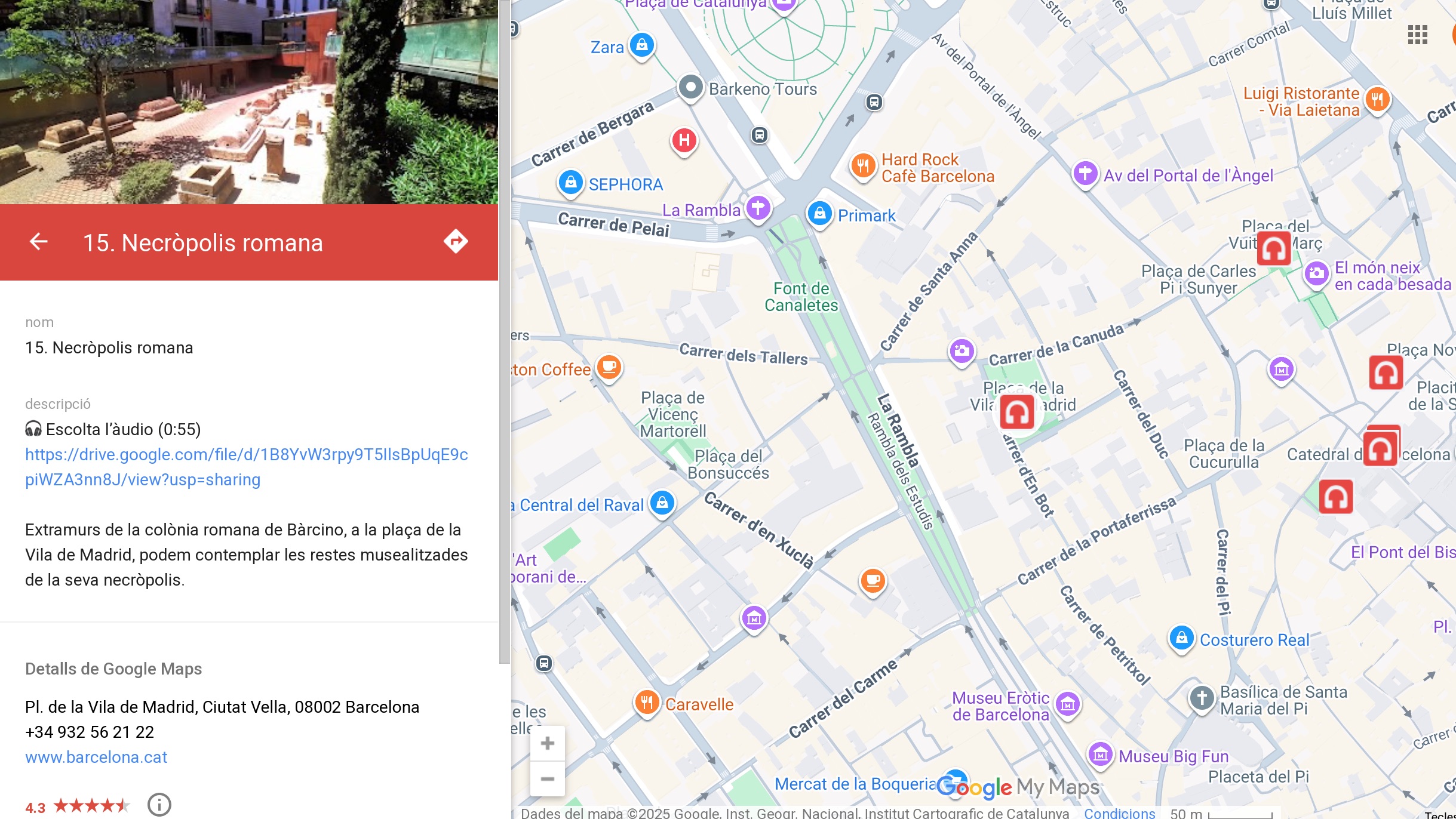Click the Necròpolis romana photo thumbnail
This screenshot has height=819, width=1456.
pyautogui.click(x=248, y=101)
